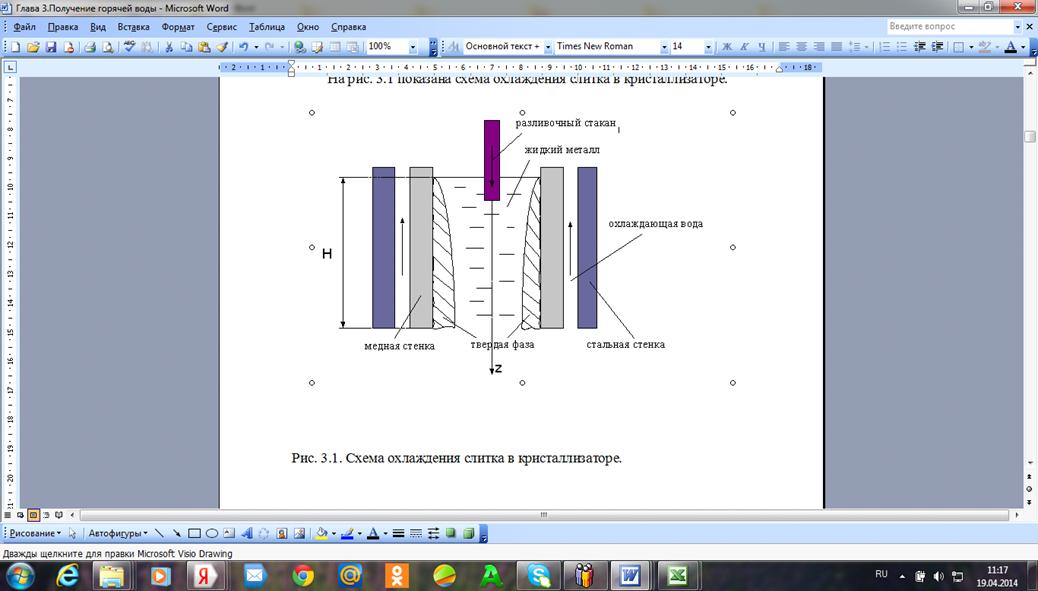Open the Print Preview icon
Screen dimensions: 1038x591
[107, 47]
